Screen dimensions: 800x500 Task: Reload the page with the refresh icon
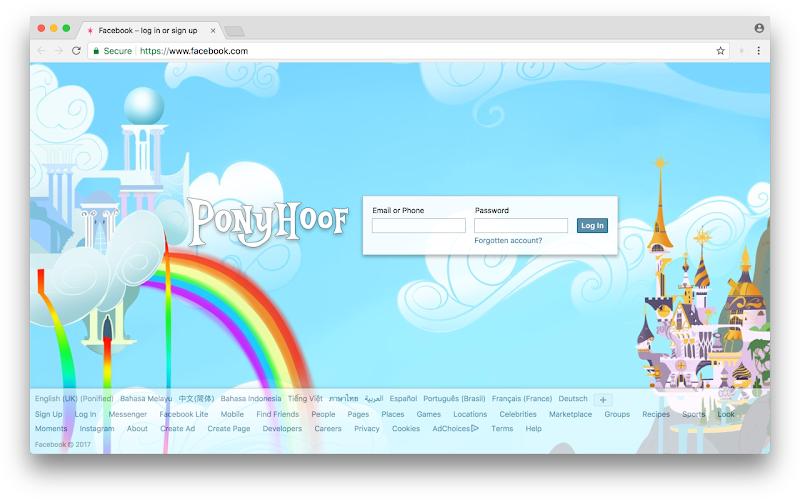[76, 51]
